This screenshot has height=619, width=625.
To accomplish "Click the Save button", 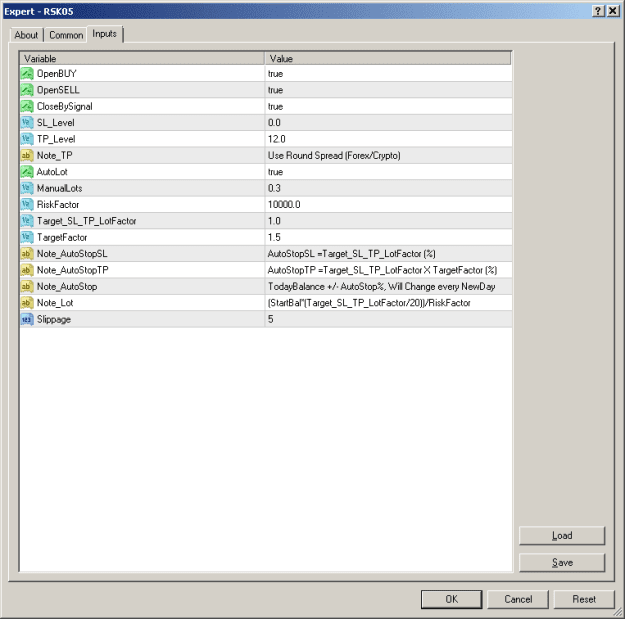I will [x=562, y=563].
